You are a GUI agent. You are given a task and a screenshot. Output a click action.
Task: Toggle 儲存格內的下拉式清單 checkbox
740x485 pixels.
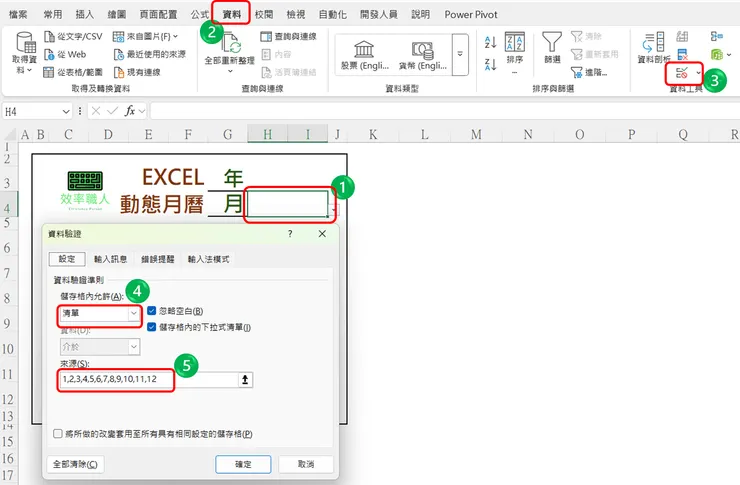click(151, 327)
